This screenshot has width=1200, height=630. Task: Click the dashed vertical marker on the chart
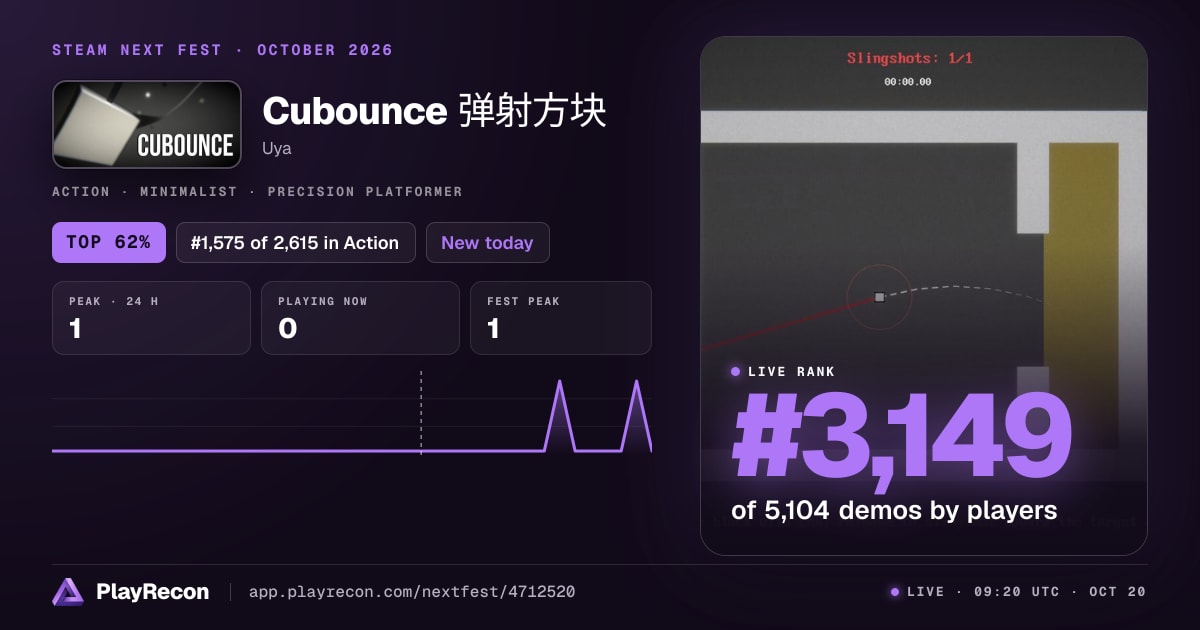[421, 412]
